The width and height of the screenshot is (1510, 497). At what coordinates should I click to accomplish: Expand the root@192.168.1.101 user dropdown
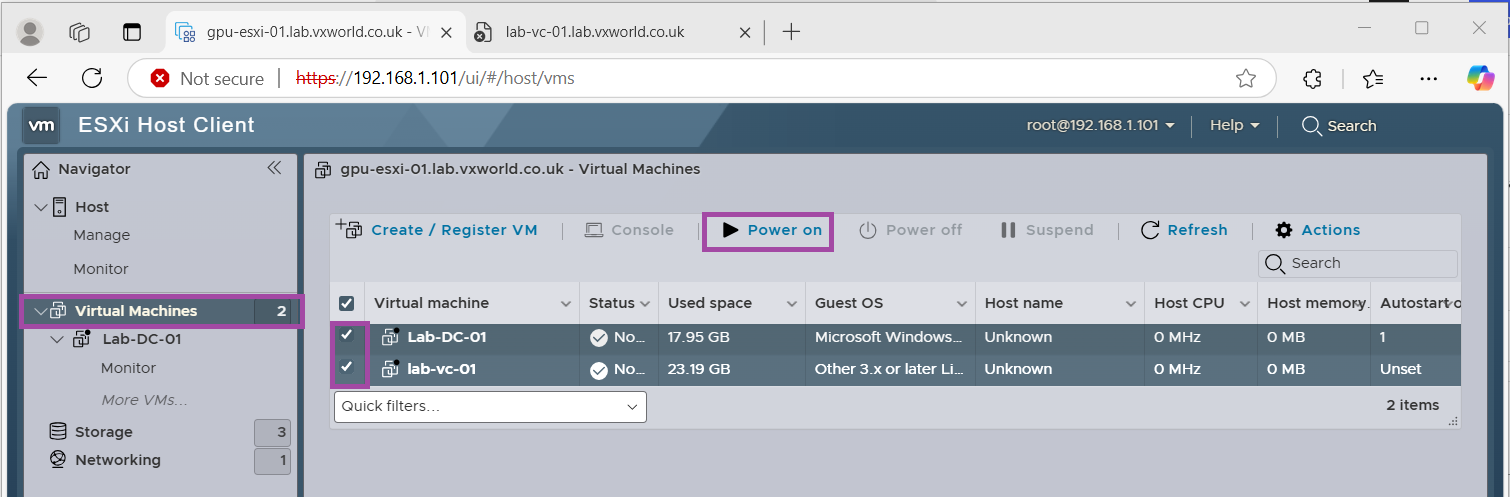click(1100, 125)
